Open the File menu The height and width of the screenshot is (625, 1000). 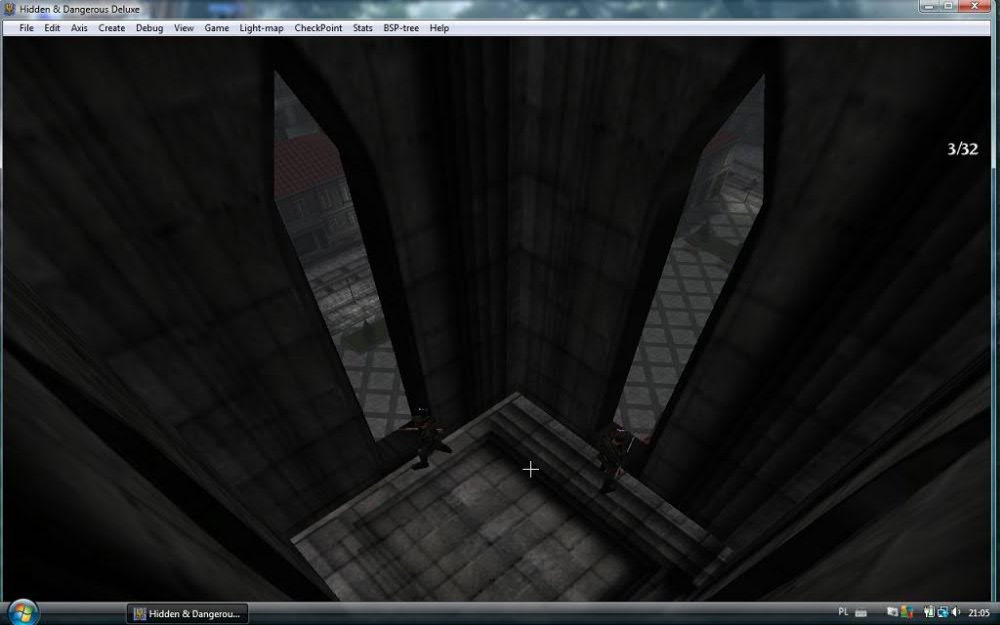[x=26, y=28]
